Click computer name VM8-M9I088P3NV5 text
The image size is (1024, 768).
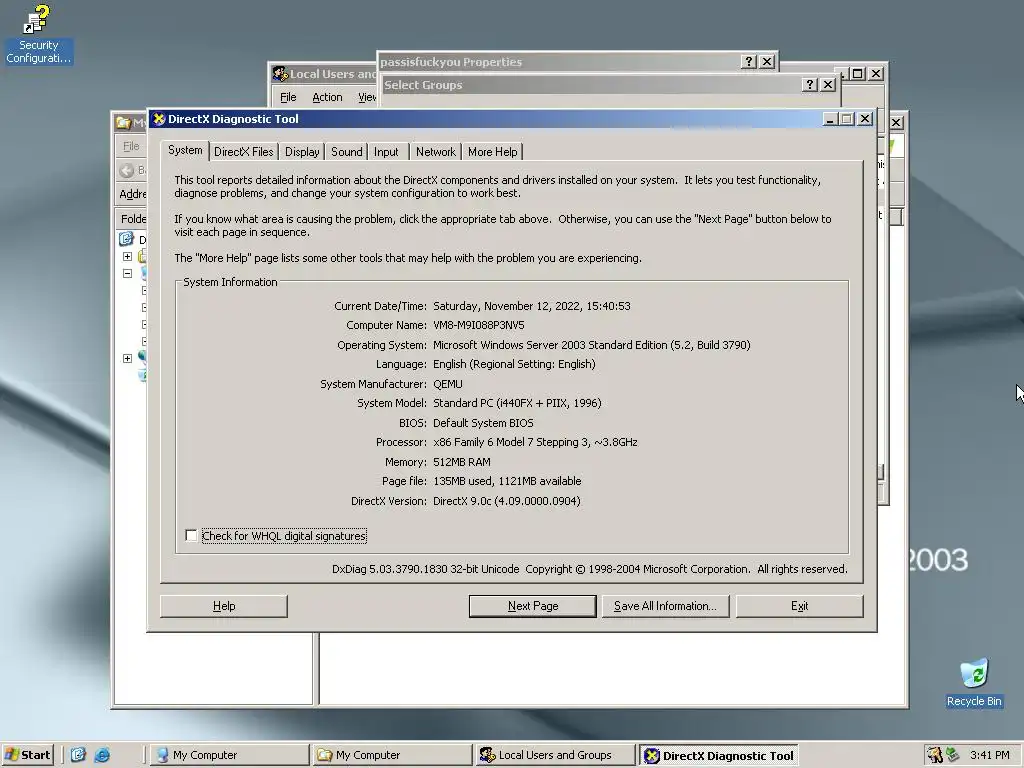[x=479, y=325]
